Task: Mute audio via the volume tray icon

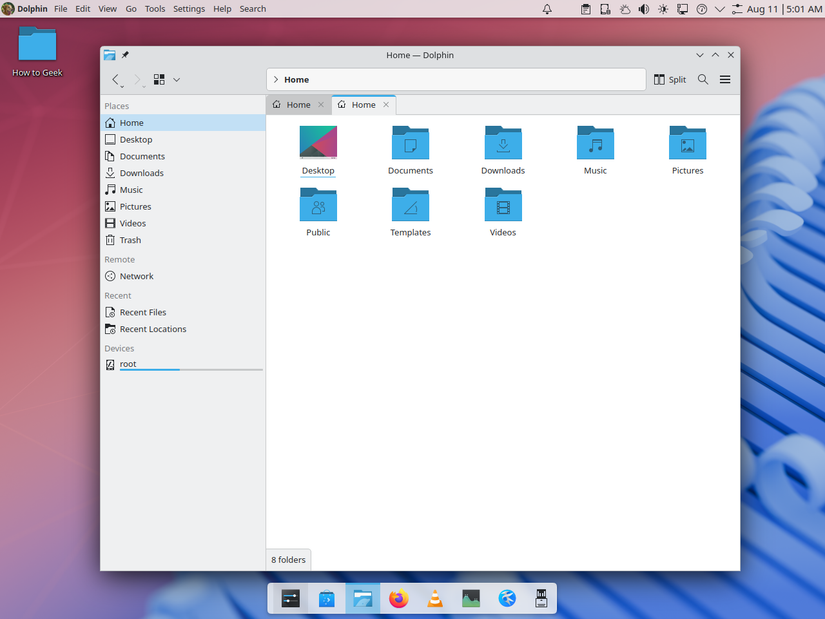Action: [x=643, y=8]
